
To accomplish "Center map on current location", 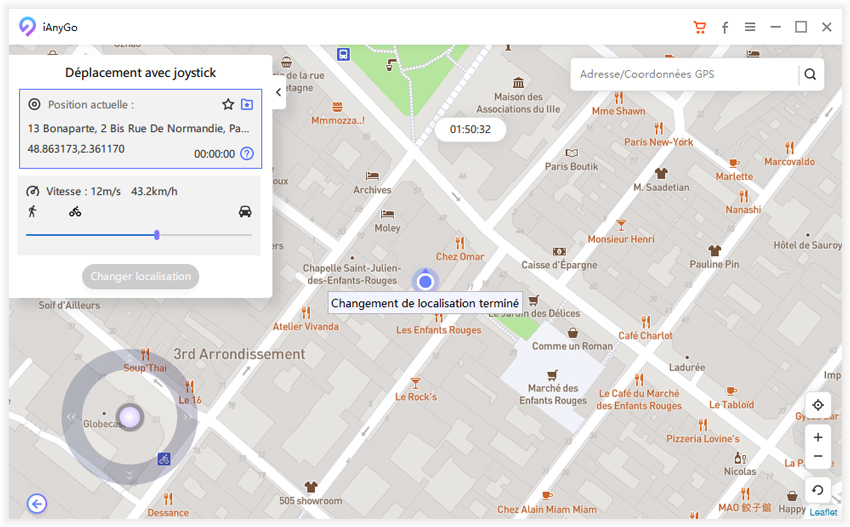I will click(818, 404).
